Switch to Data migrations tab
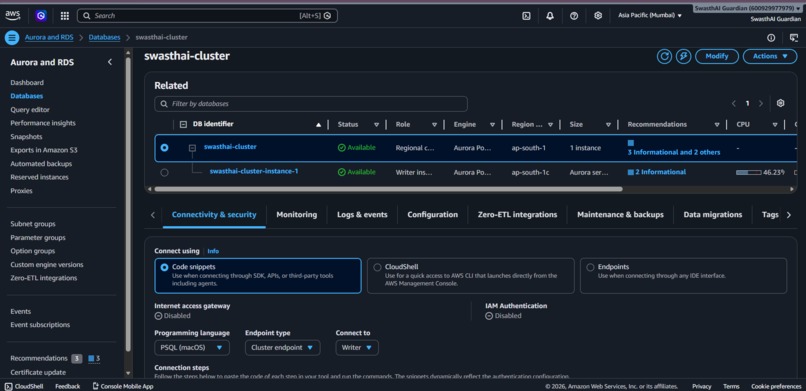 coord(712,215)
